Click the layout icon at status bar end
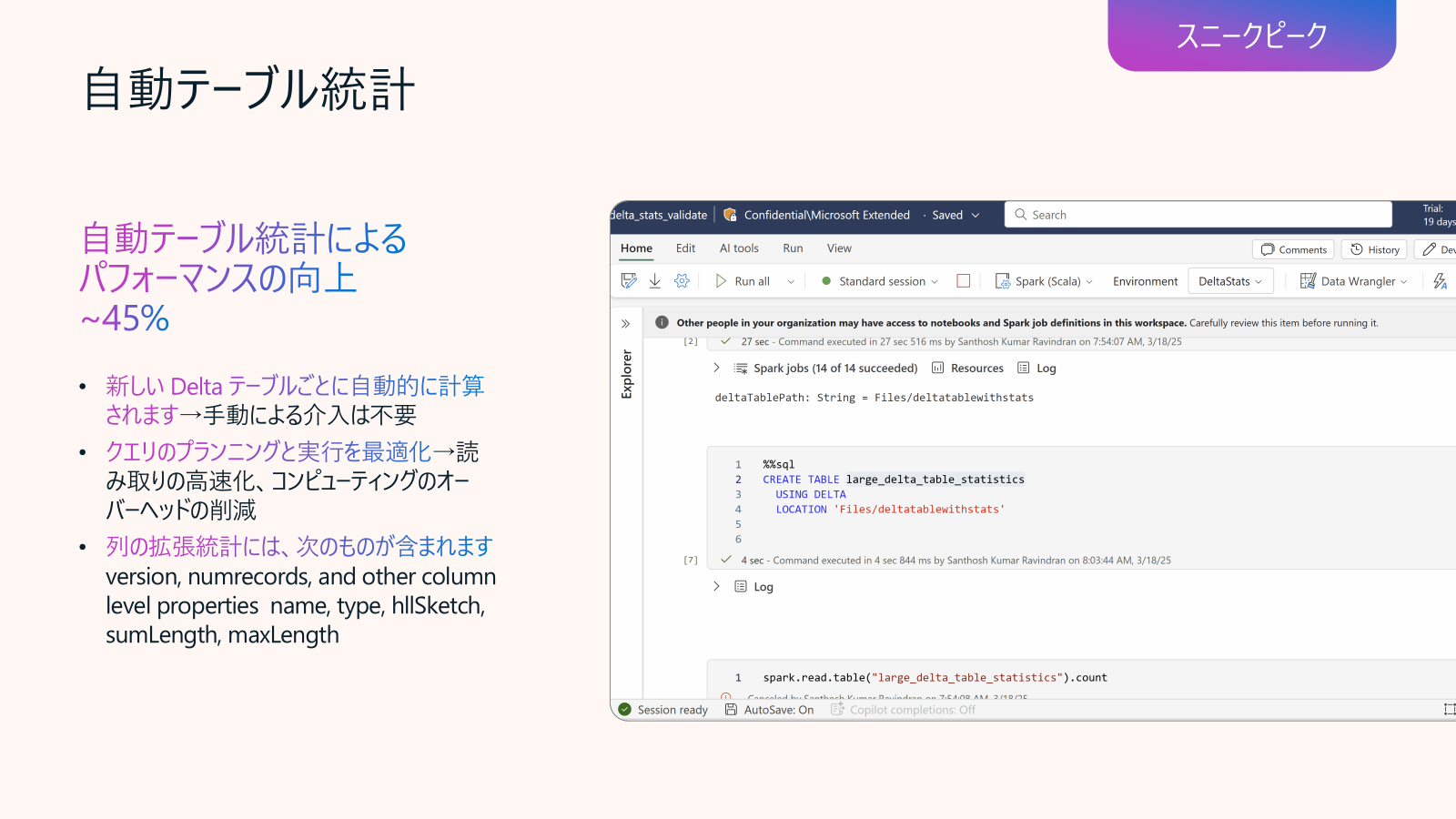The image size is (1456, 819). click(x=1450, y=710)
